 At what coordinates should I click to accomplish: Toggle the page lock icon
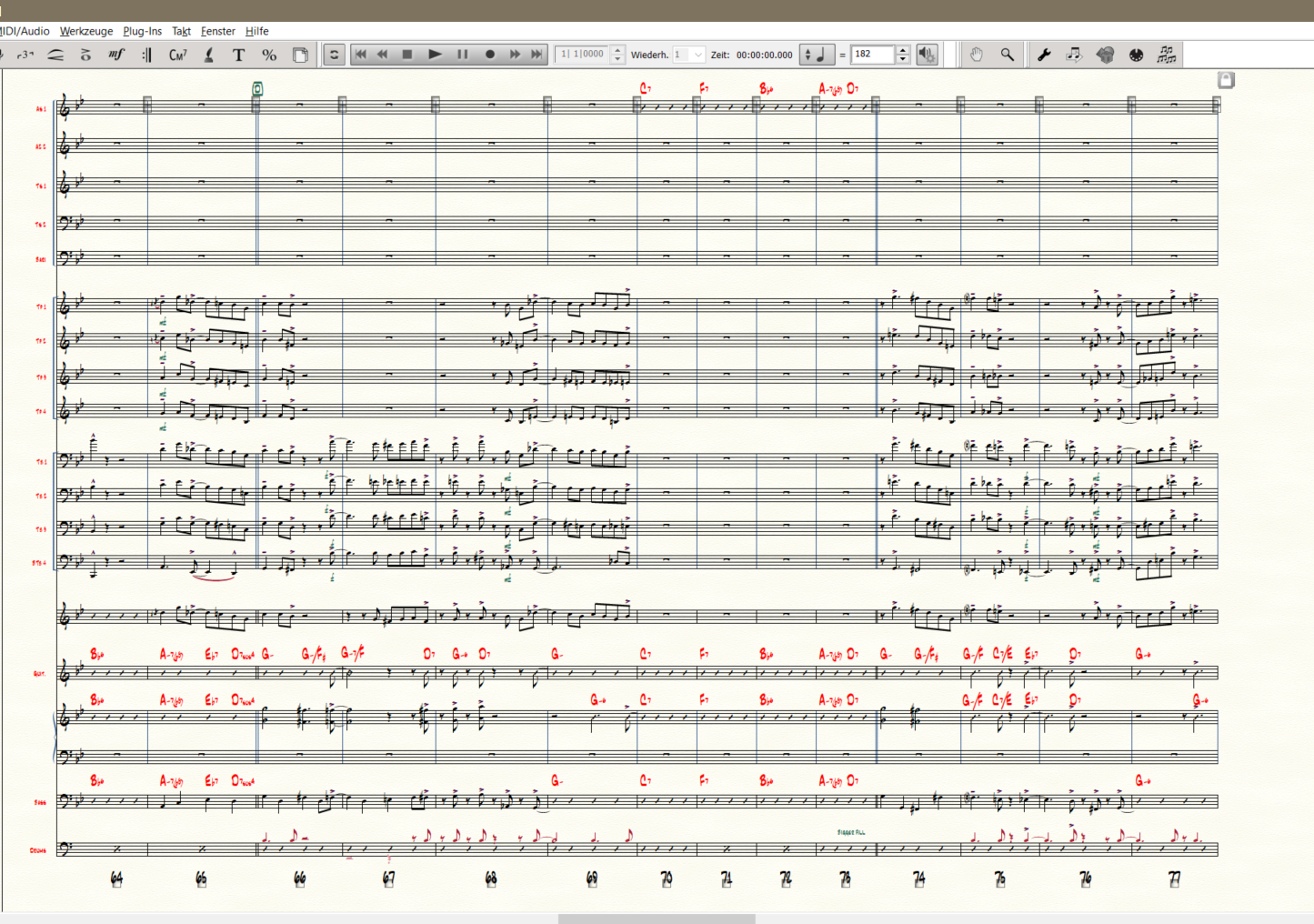(1225, 80)
